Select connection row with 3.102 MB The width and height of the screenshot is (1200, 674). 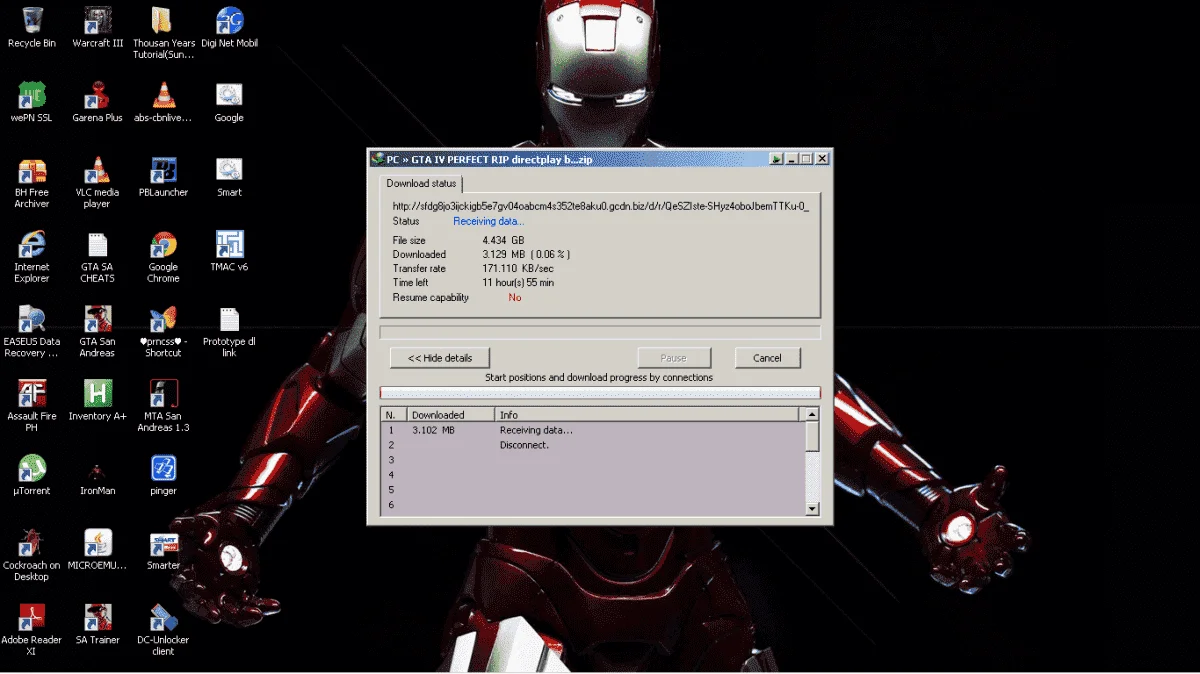tap(593, 430)
